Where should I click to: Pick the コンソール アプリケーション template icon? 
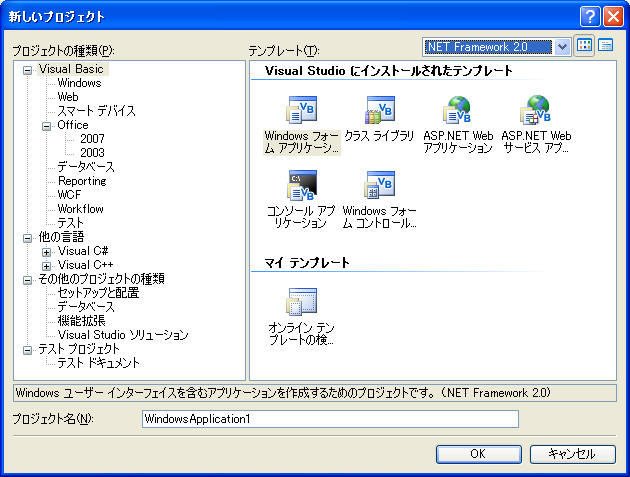(x=302, y=185)
